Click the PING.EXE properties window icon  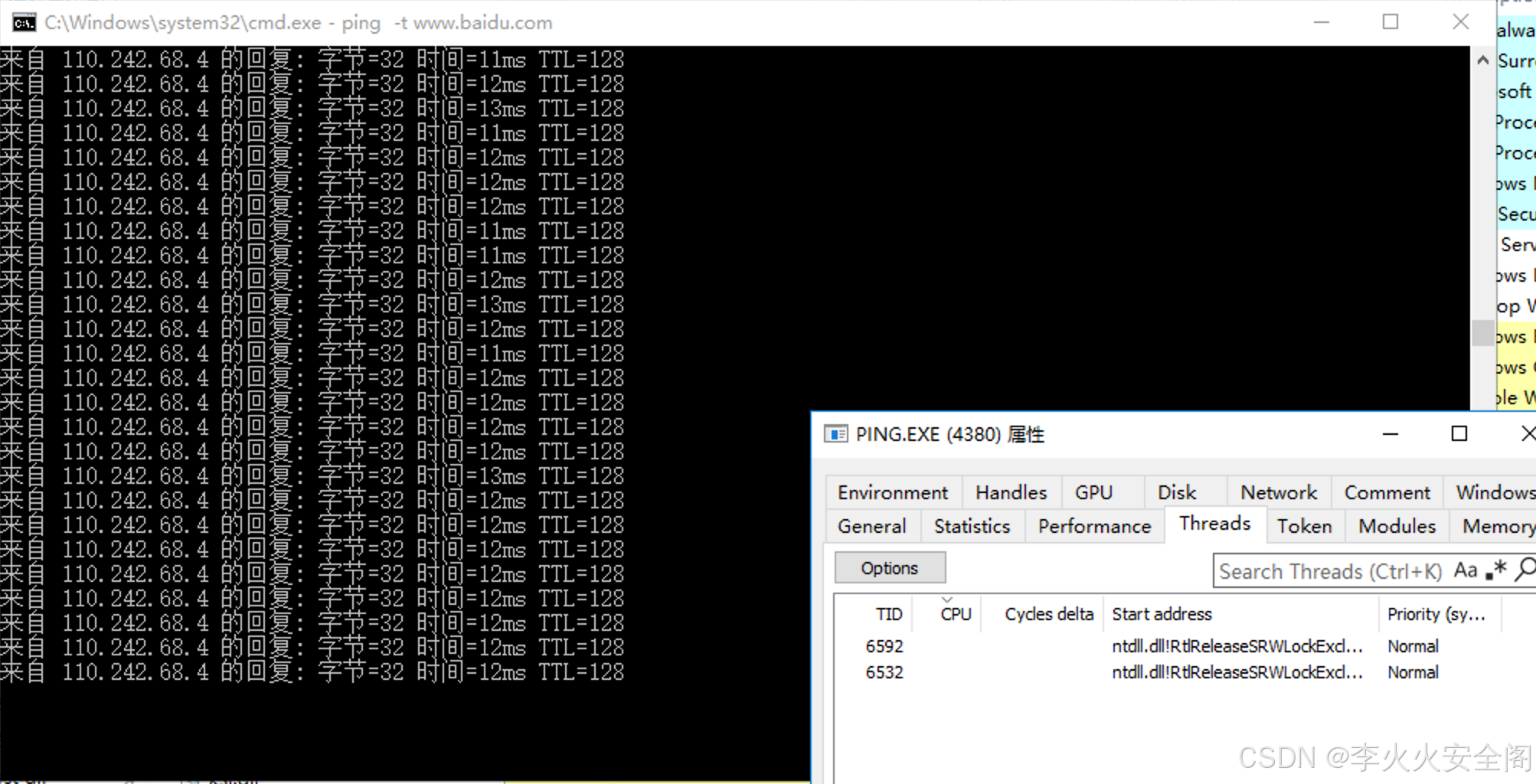coord(835,434)
